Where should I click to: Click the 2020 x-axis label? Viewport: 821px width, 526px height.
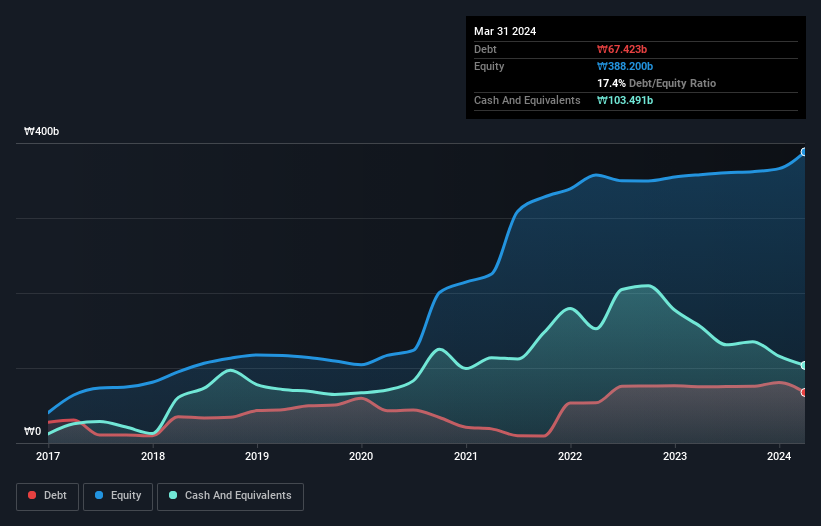361,456
